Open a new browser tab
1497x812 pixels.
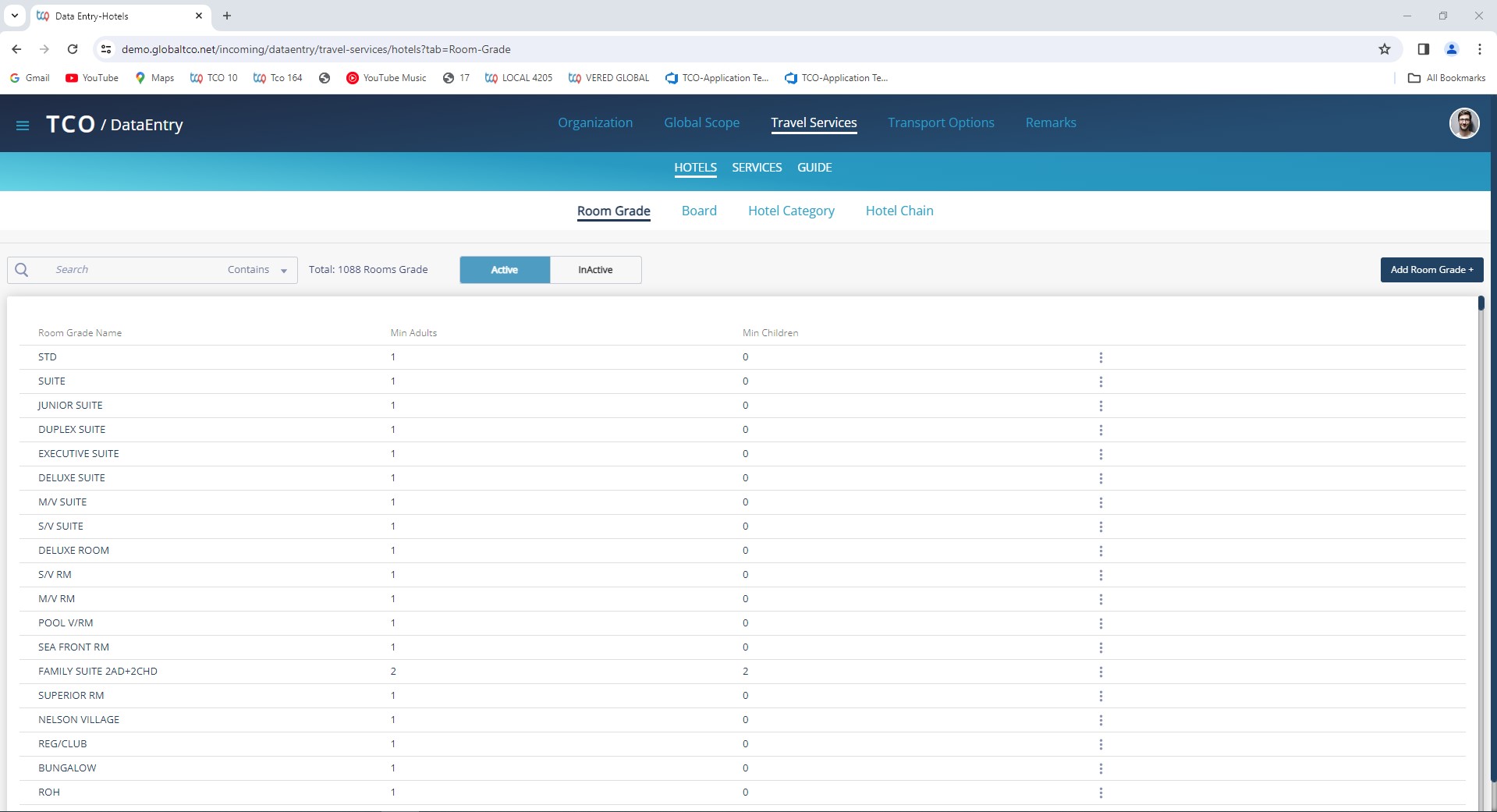(227, 16)
